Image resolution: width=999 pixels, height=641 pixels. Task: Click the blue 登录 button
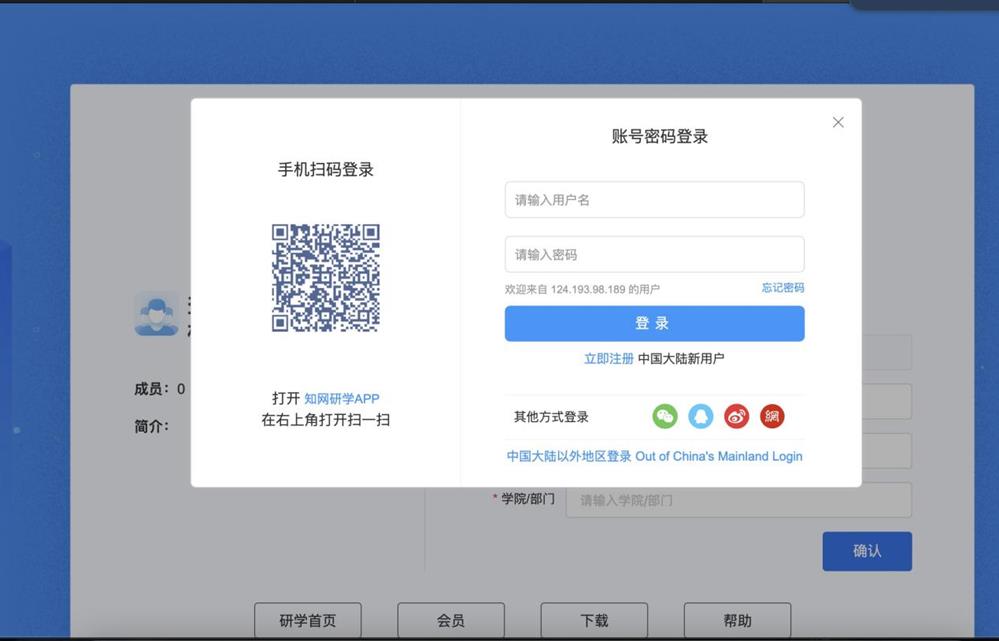654,324
